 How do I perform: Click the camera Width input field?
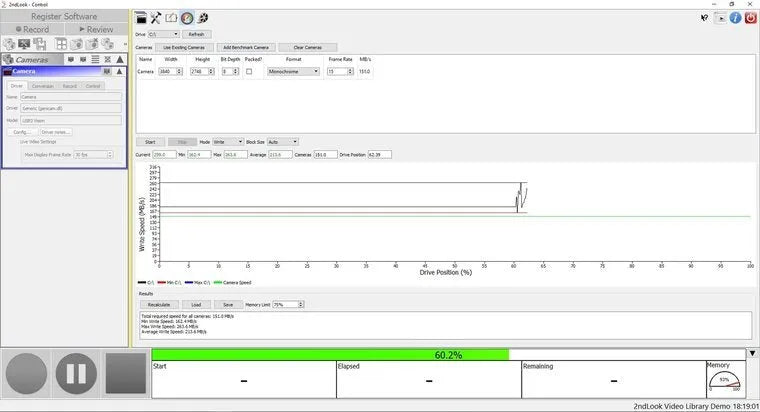(170, 71)
